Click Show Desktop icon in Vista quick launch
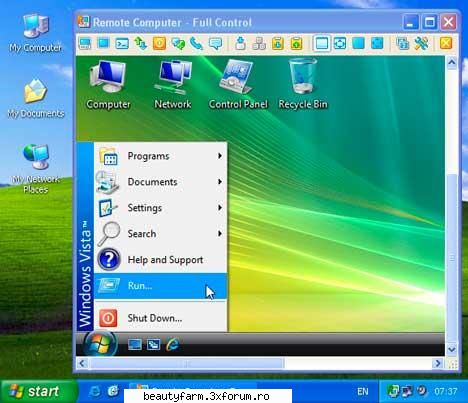The height and width of the screenshot is (403, 468). [135, 344]
